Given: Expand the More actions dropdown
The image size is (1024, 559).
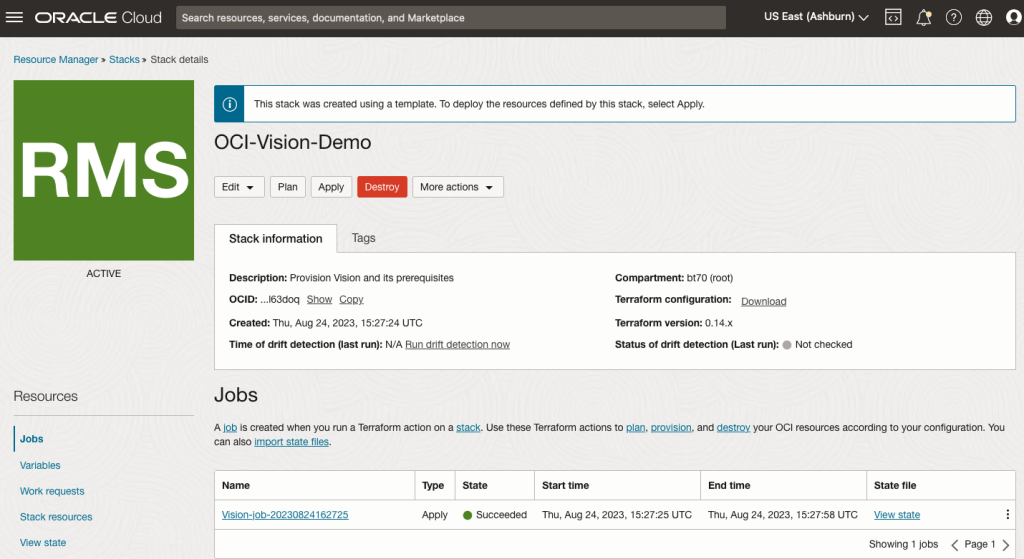Looking at the screenshot, I should coord(457,187).
